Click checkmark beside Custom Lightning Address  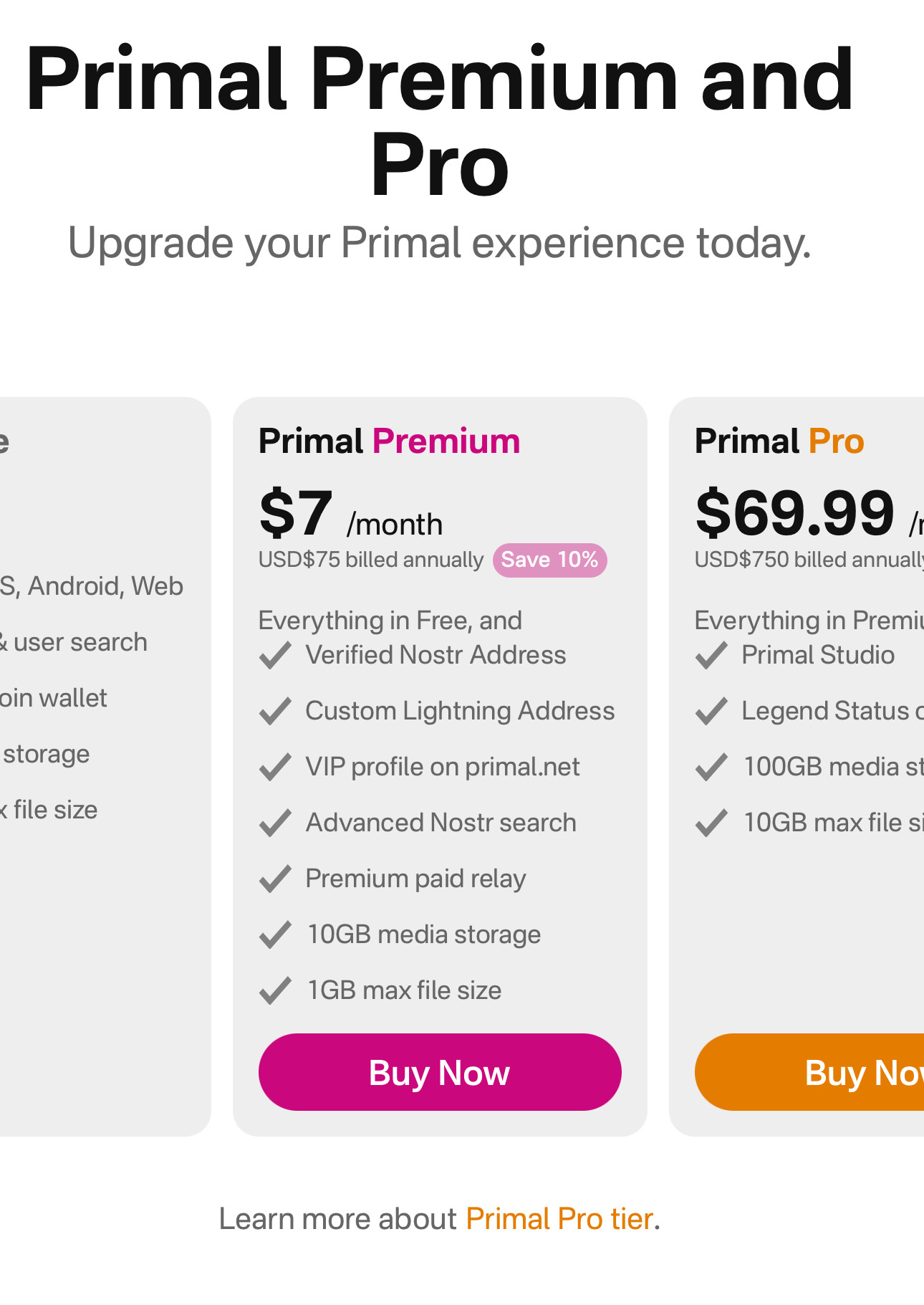(275, 712)
